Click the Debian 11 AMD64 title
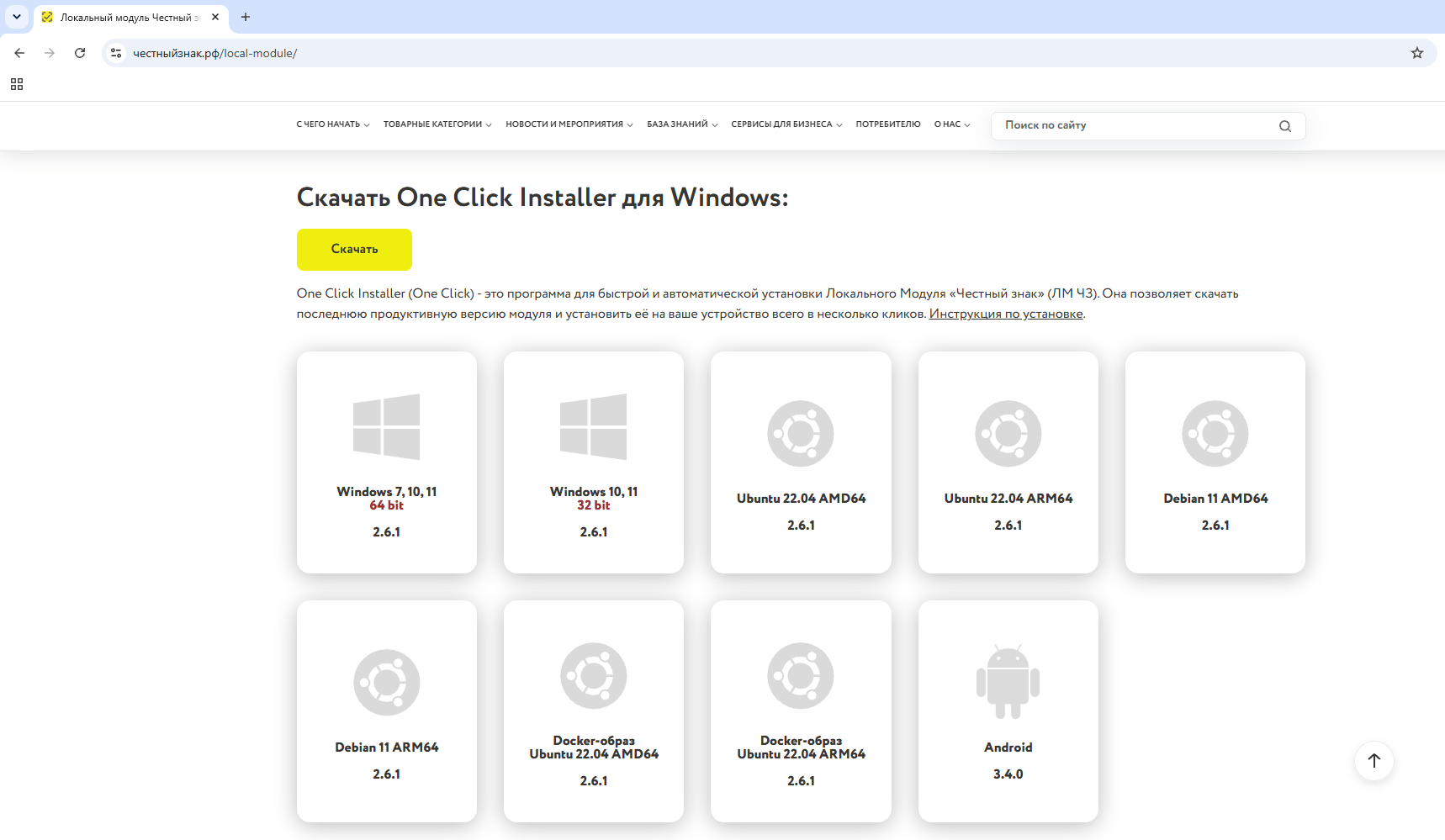The width and height of the screenshot is (1445, 840). (1215, 499)
